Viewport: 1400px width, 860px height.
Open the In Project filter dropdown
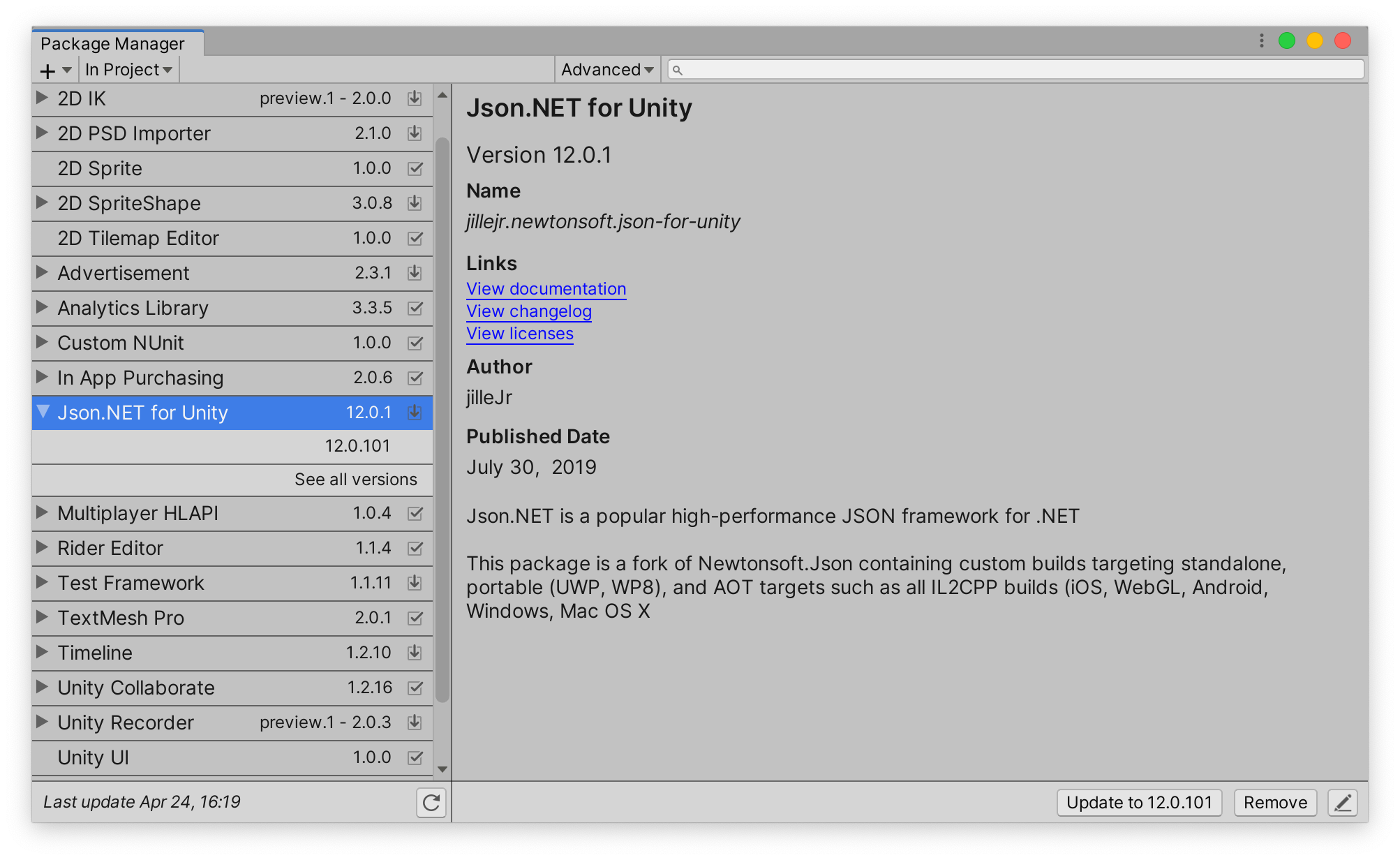128,70
